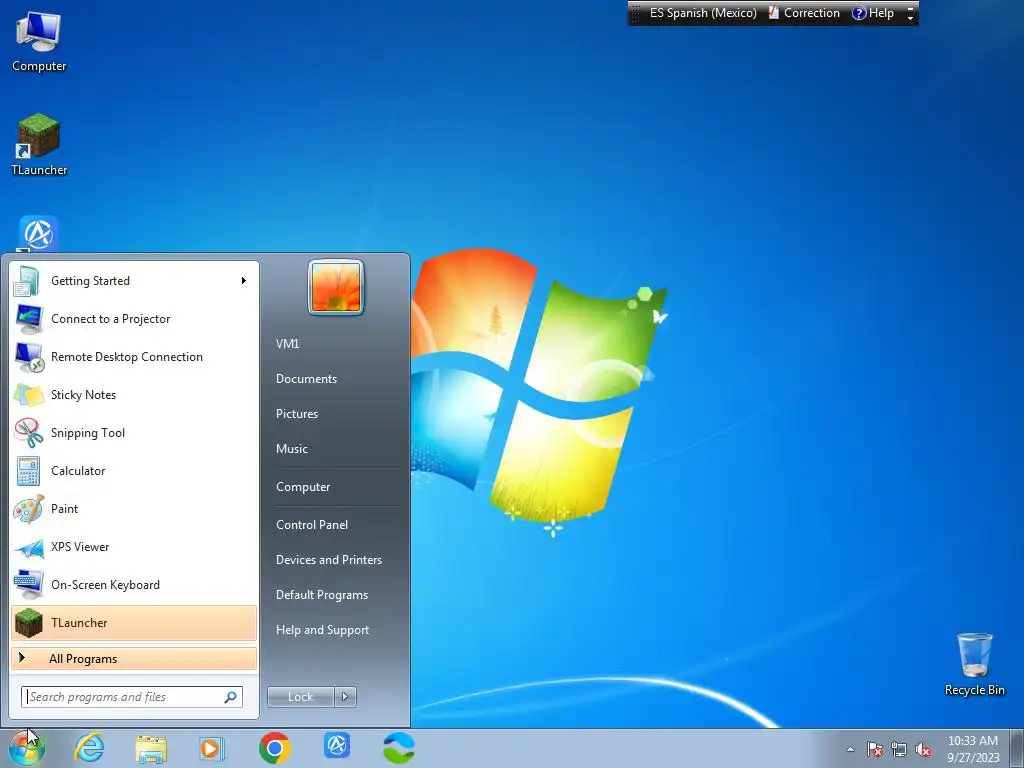
Task: Click the network tray icon
Action: tap(899, 750)
